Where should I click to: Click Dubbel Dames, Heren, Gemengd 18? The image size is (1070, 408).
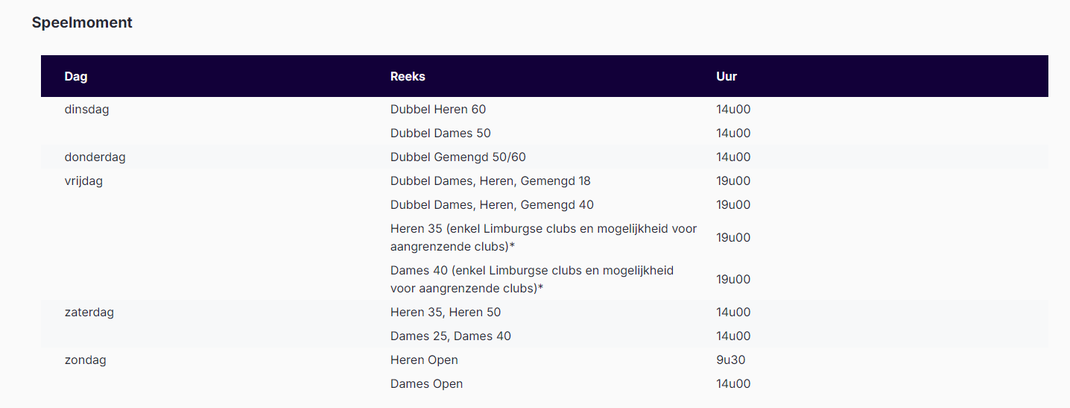[x=491, y=181]
